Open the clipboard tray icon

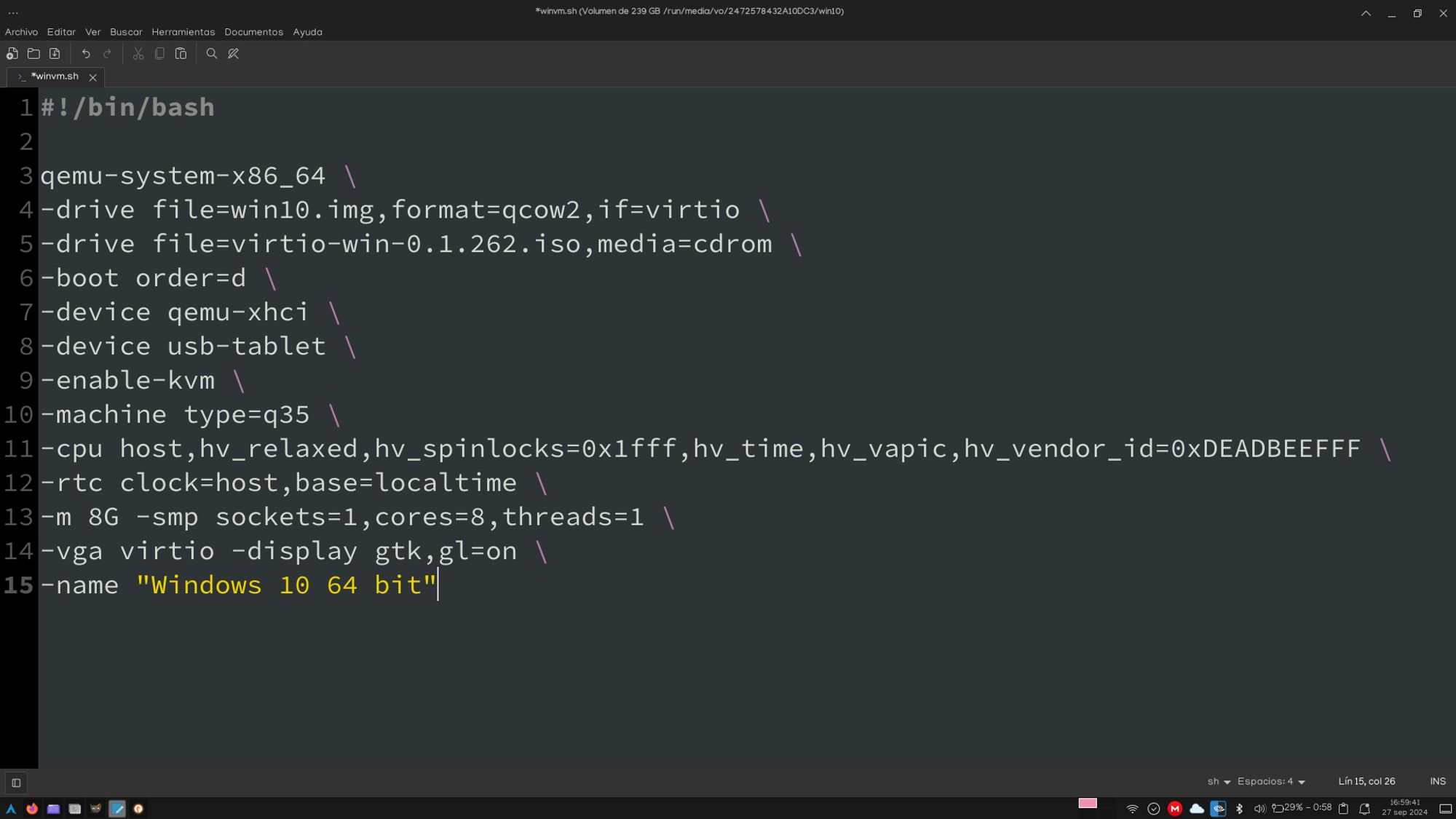tap(1344, 809)
